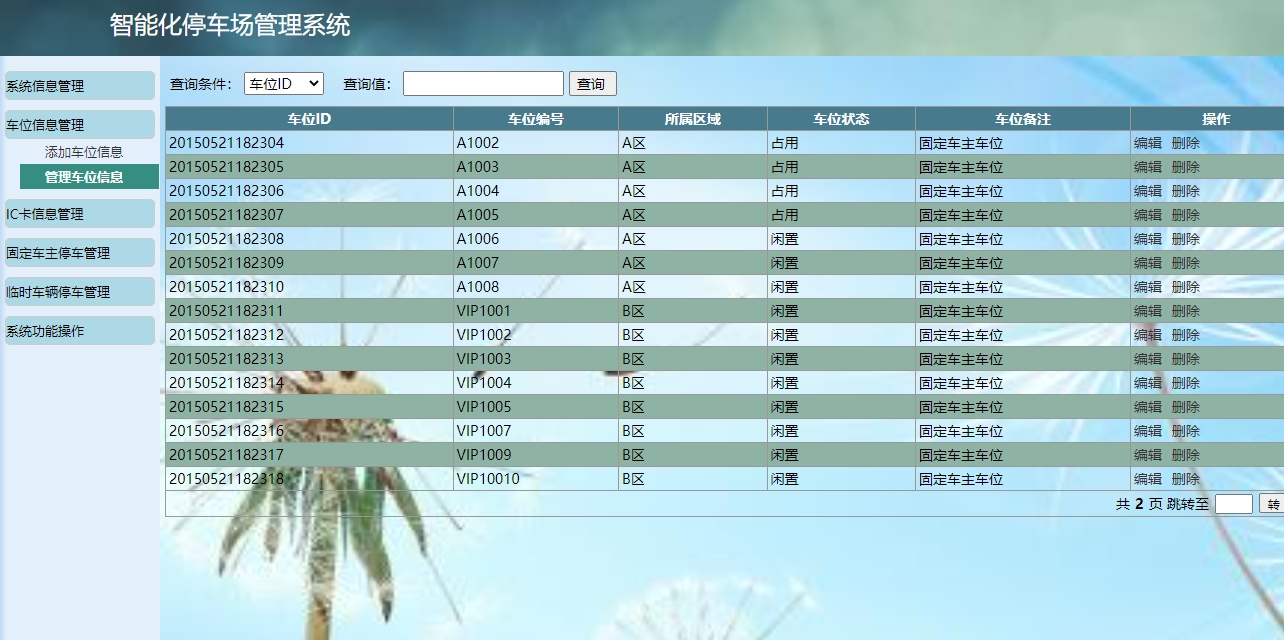Screen dimensions: 1284x640
Task: Open 系统功能操作 sidebar menu
Action: [x=78, y=331]
